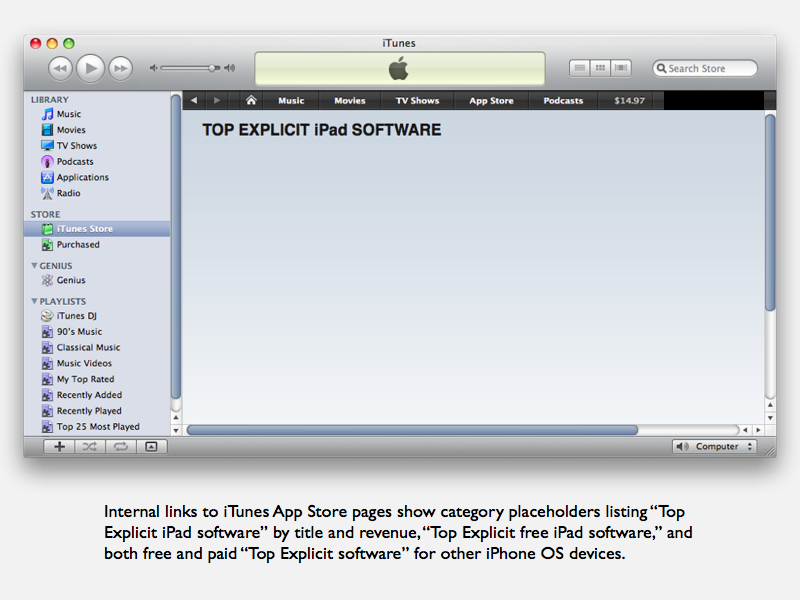This screenshot has height=600, width=800.
Task: Open the Computer speaker output dropdown
Action: (x=714, y=446)
